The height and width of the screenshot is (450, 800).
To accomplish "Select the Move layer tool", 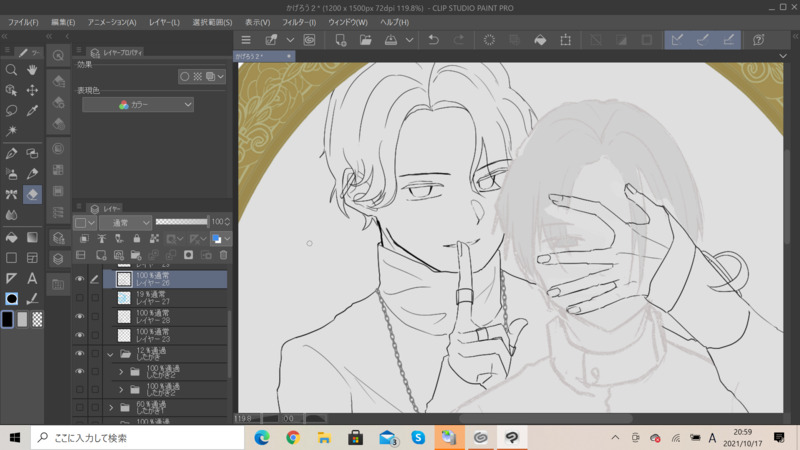I will click(x=32, y=90).
